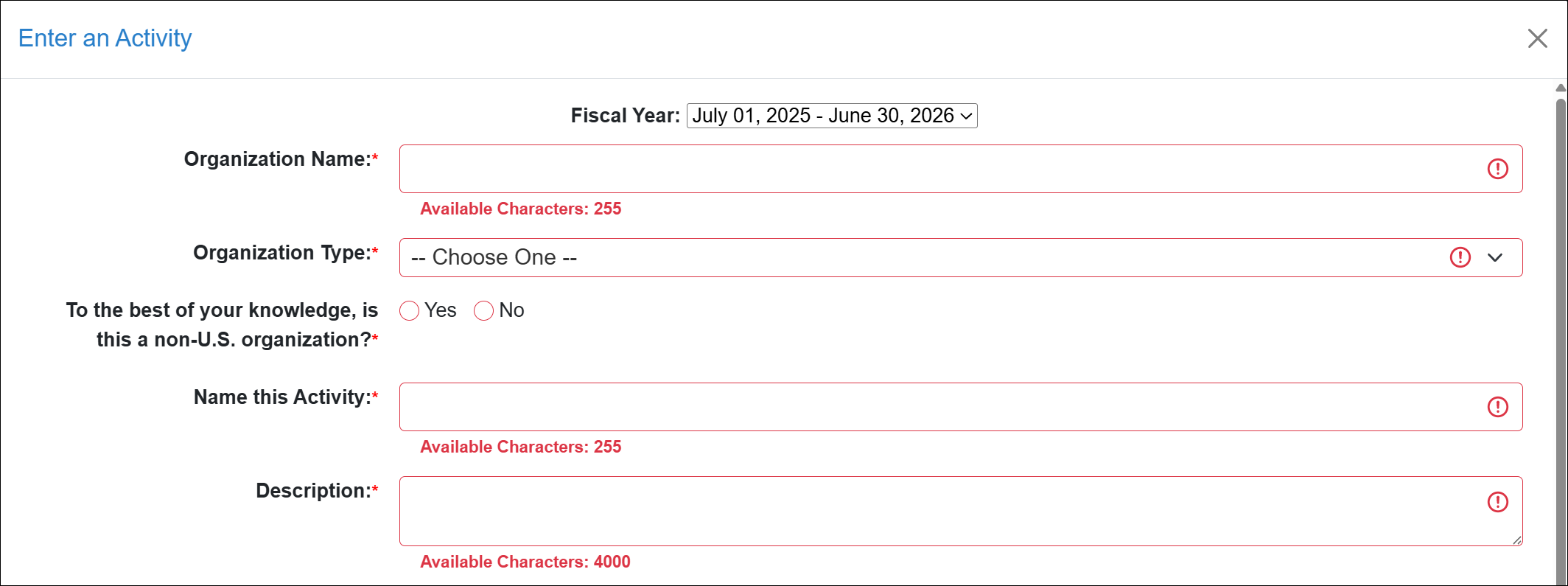Select Yes for non-U.S. organization

point(410,311)
